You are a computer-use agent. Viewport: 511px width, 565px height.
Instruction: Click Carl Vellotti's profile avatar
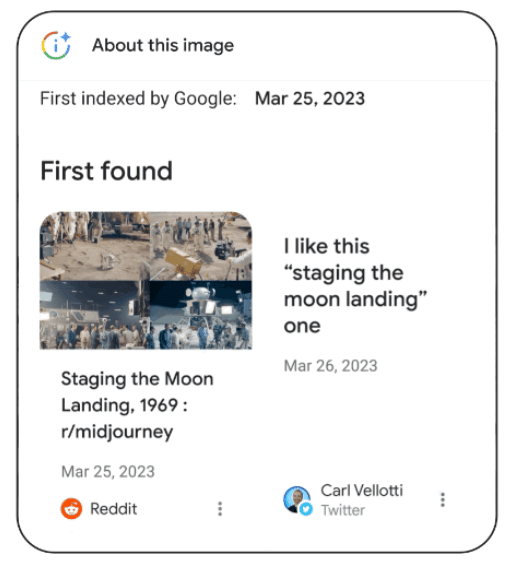coord(297,499)
